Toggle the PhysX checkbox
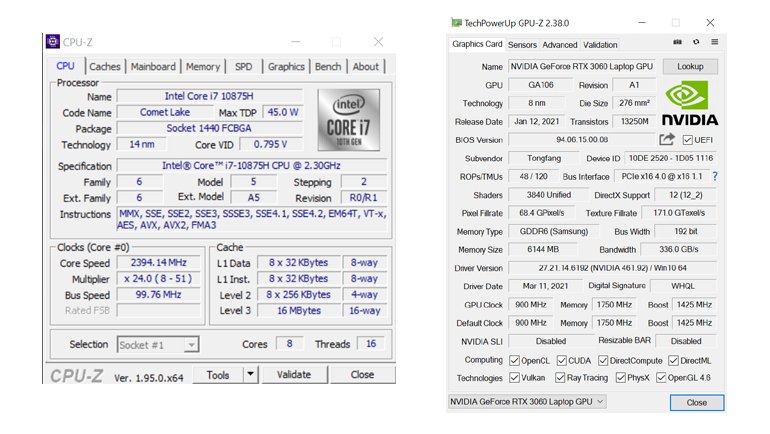 click(621, 378)
